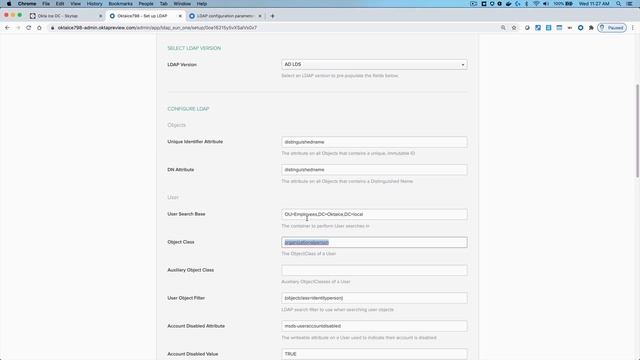This screenshot has height=360, width=640.
Task: Open macOS Spotlight search
Action: [x=618, y=4]
